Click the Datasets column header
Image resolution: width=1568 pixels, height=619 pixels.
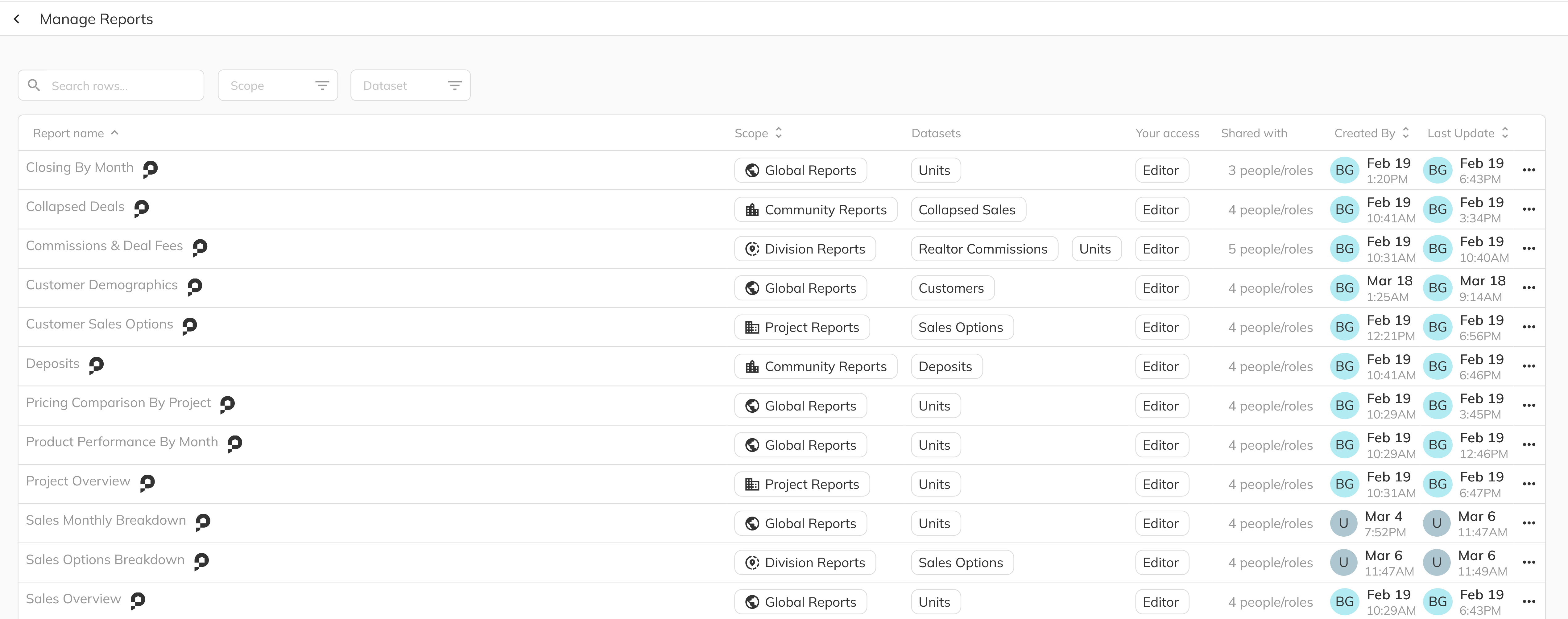point(936,133)
